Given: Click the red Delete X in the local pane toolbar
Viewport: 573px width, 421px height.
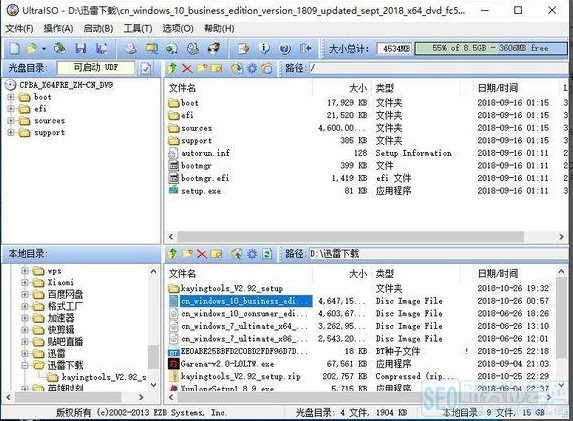Looking at the screenshot, I should point(202,254).
